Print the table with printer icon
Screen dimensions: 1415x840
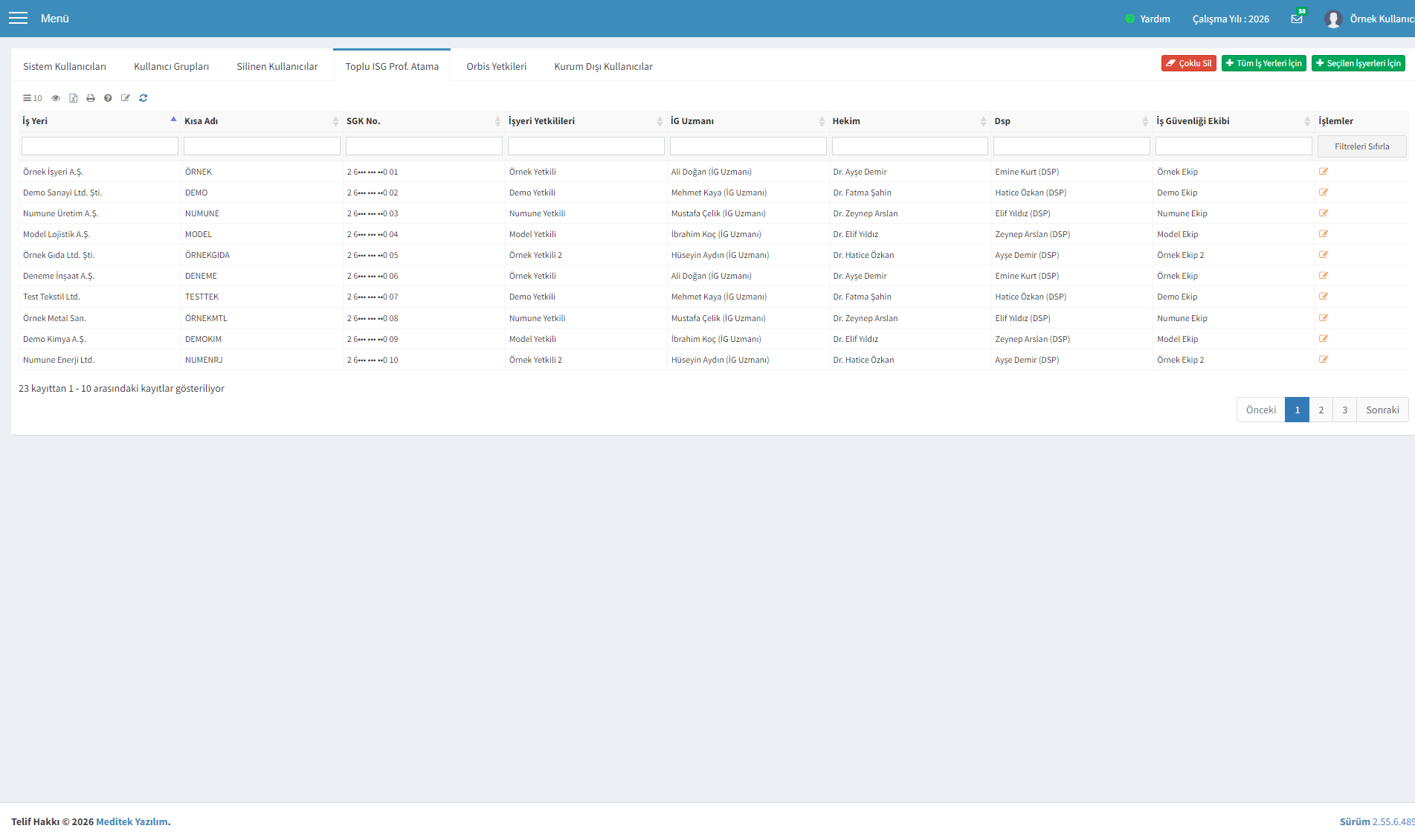pos(91,98)
